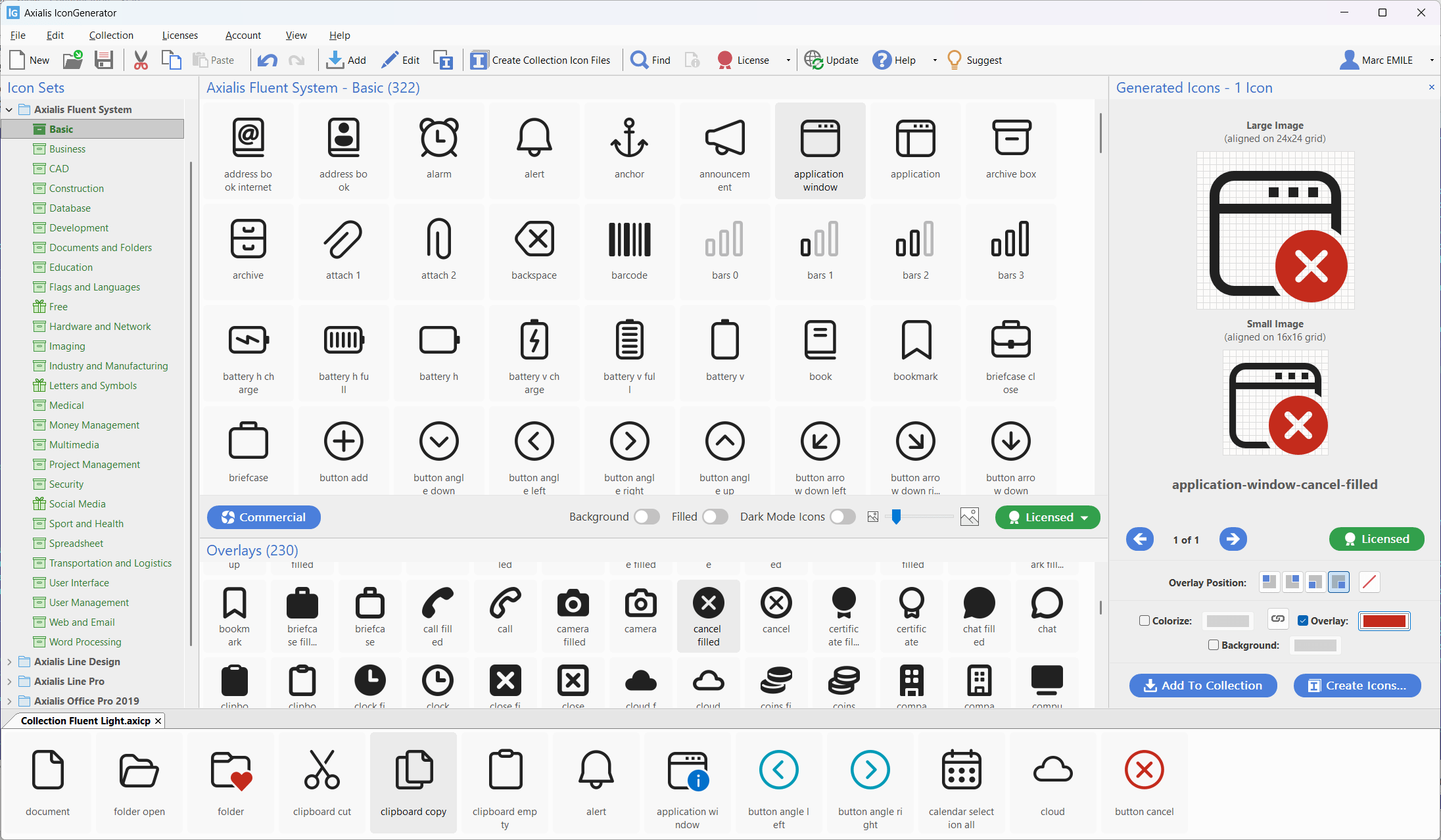Click the Create Icons... button
This screenshot has width=1441, height=840.
pos(1358,686)
